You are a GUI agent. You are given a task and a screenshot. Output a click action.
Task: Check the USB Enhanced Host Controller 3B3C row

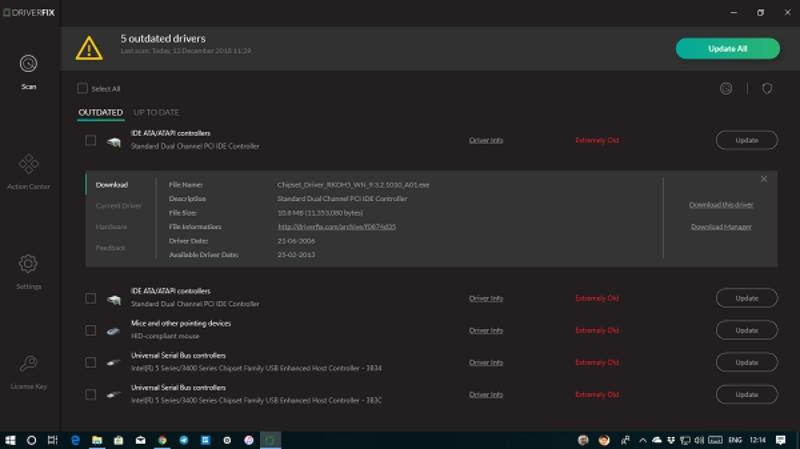click(90, 394)
